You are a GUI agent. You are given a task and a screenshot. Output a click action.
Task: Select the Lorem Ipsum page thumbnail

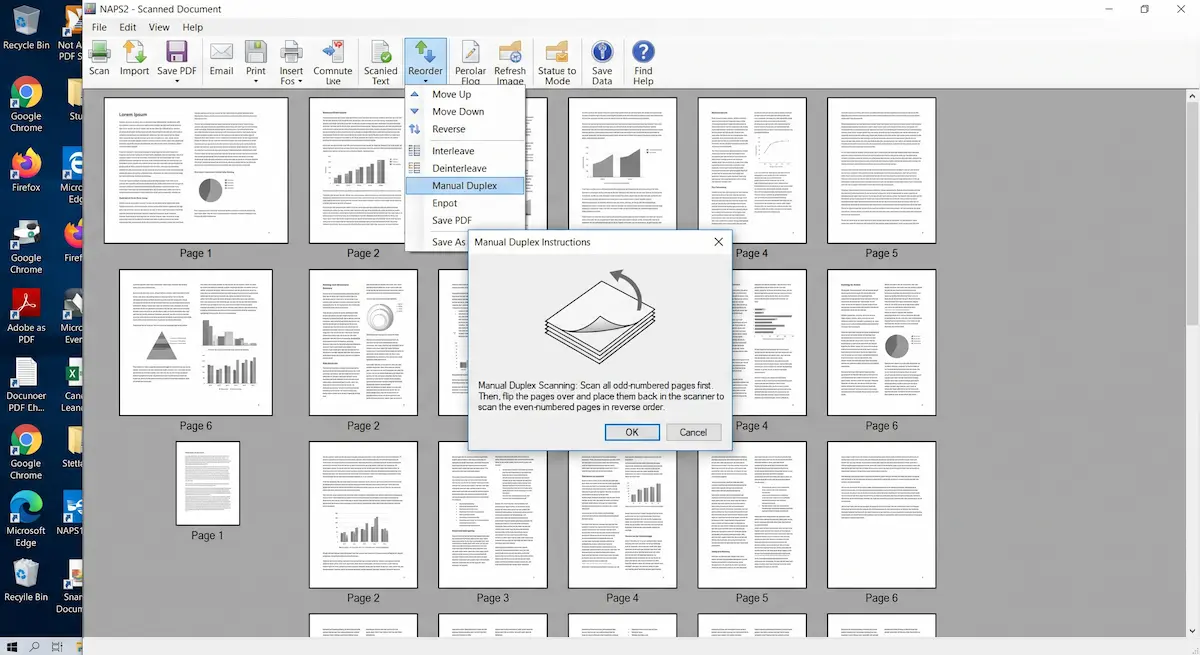(195, 170)
